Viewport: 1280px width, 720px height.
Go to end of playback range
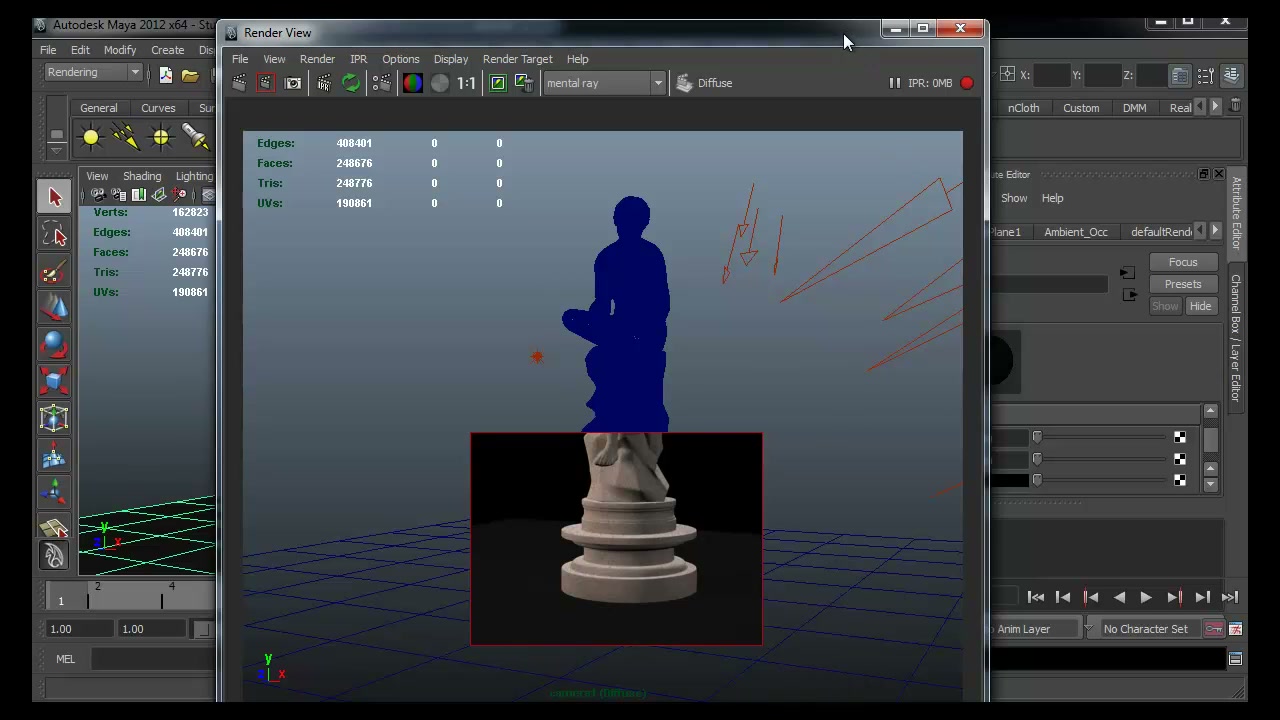(x=1229, y=597)
